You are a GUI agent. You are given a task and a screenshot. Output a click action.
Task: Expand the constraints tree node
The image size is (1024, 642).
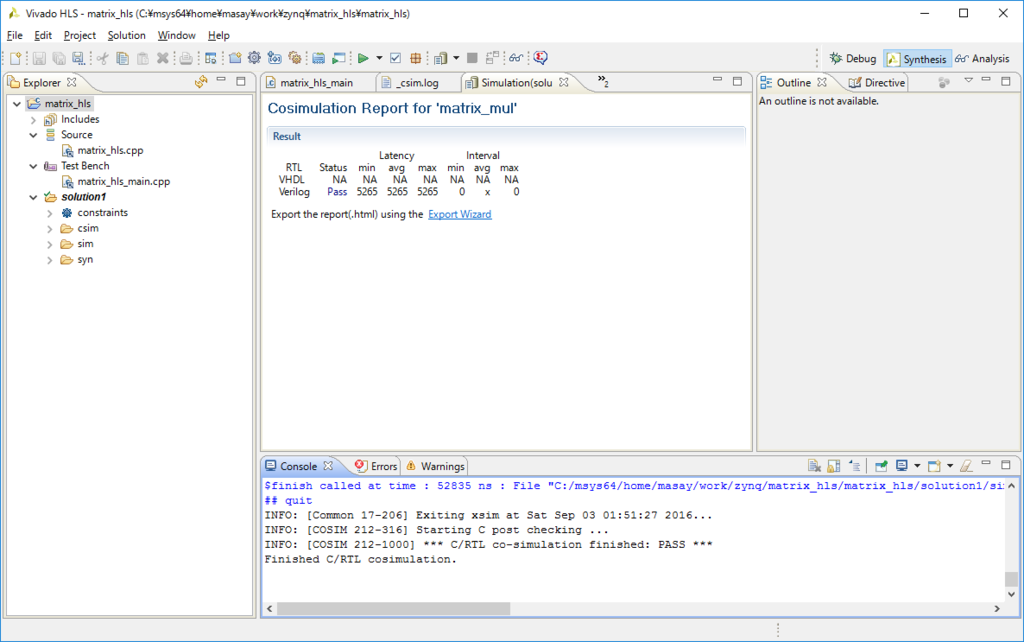pyautogui.click(x=50, y=213)
